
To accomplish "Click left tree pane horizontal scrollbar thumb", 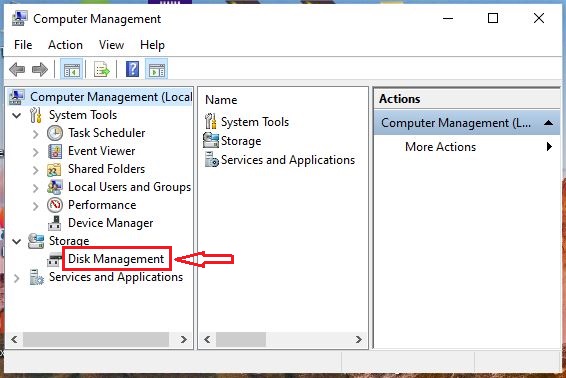I will pyautogui.click(x=96, y=339).
